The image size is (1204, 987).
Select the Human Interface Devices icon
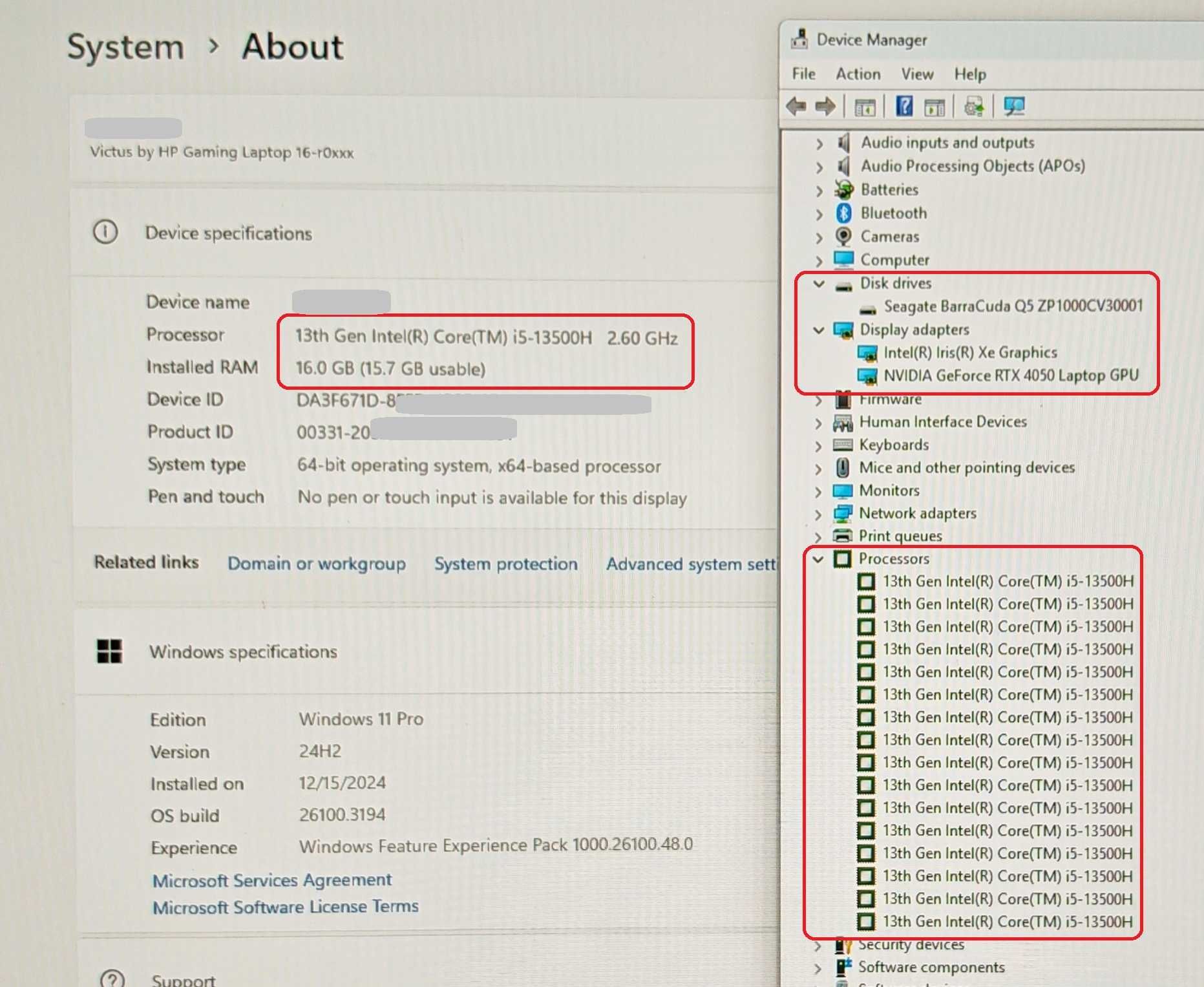pos(843,422)
